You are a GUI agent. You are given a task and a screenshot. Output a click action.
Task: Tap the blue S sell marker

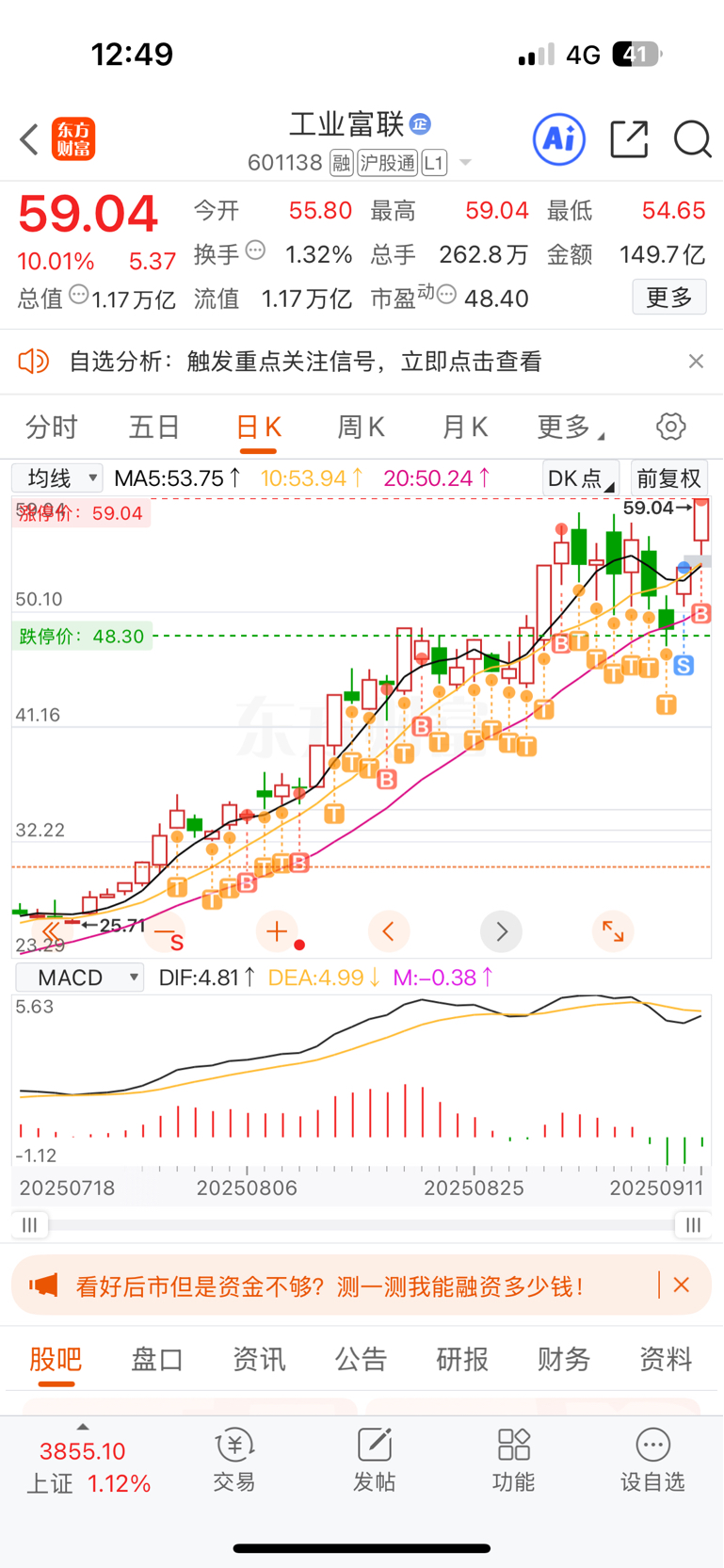[684, 666]
